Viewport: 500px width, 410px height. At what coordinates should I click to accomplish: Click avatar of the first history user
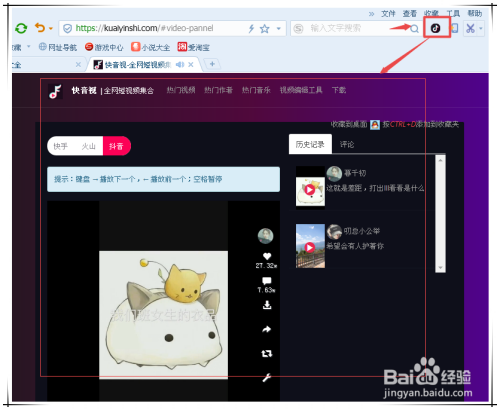(x=334, y=173)
